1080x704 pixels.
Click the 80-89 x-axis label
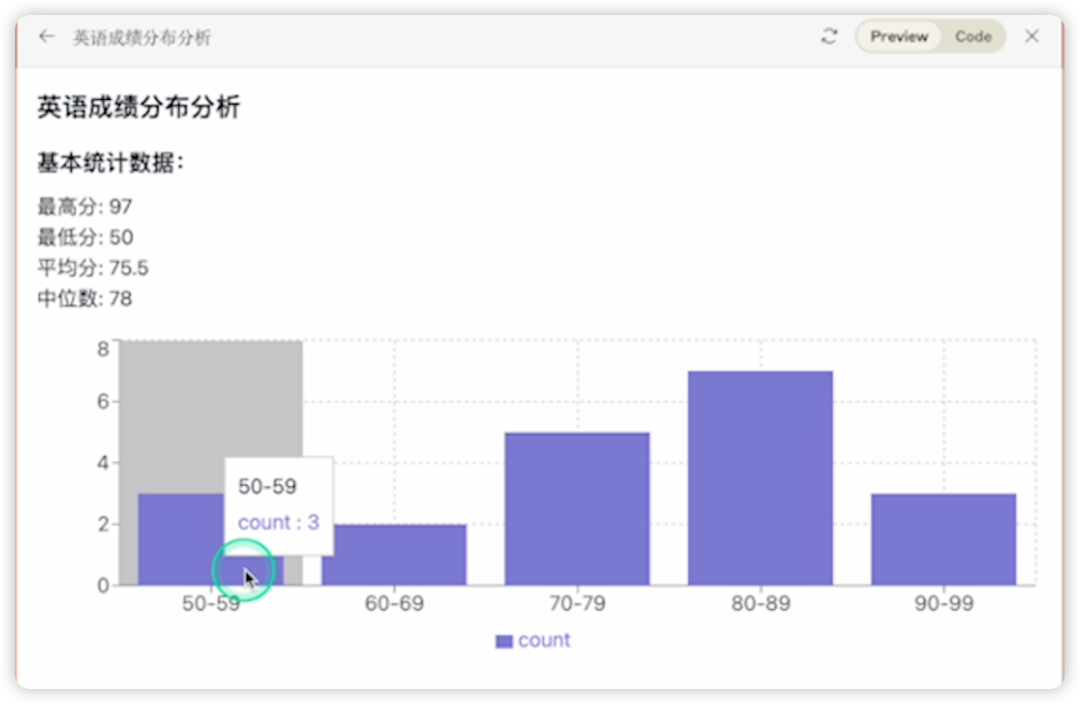click(760, 604)
